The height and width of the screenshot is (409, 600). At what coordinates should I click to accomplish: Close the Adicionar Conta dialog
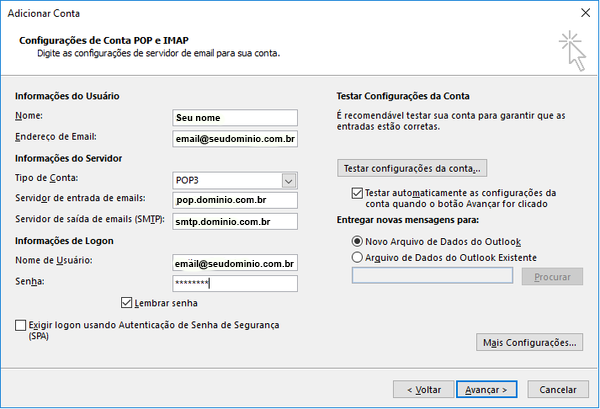tap(585, 13)
